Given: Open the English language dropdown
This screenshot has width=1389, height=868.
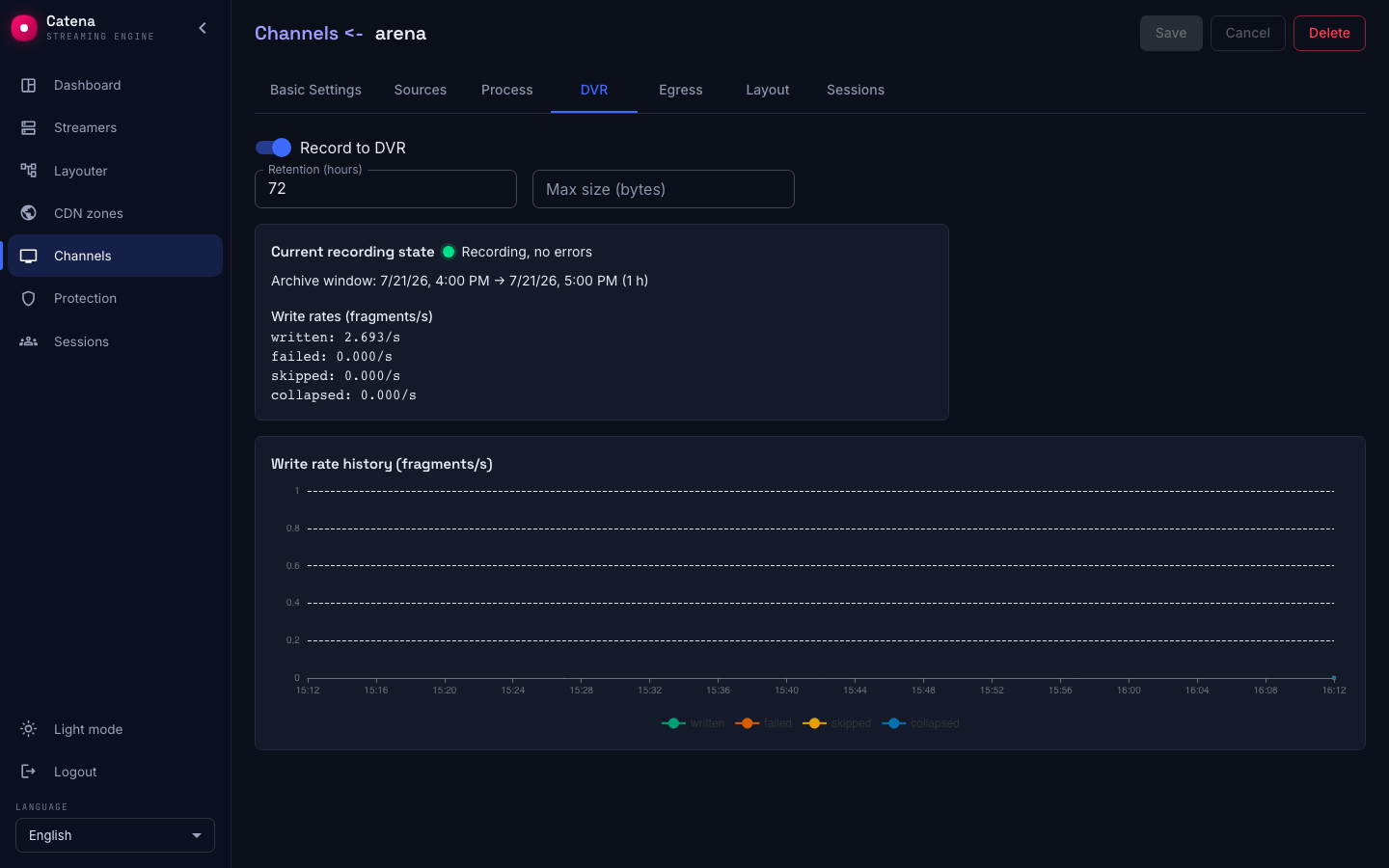Looking at the screenshot, I should point(115,835).
